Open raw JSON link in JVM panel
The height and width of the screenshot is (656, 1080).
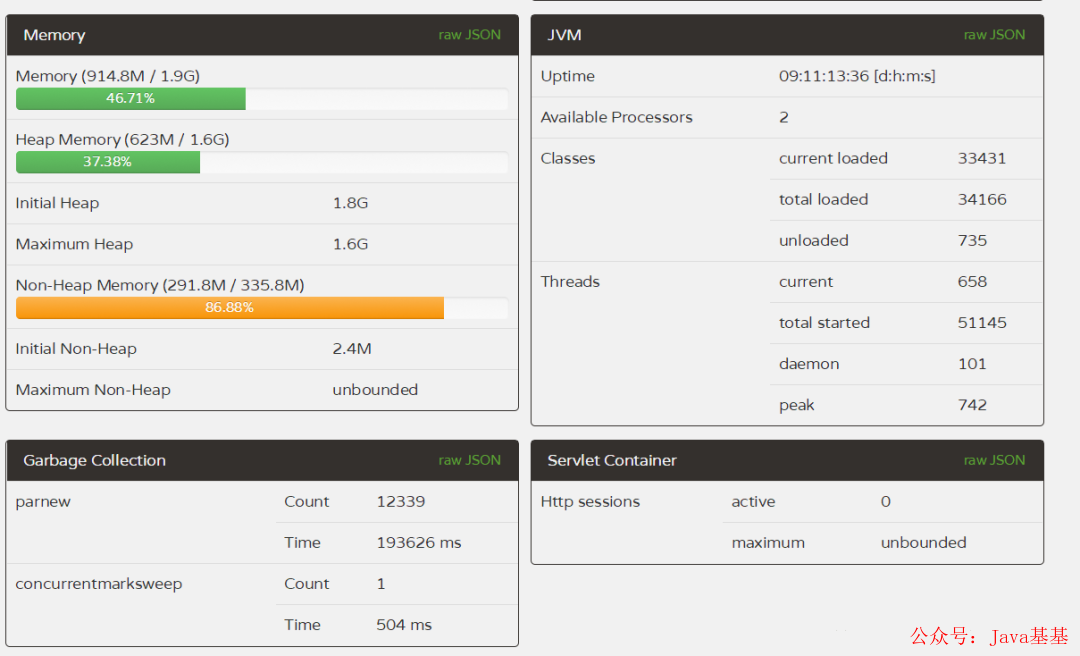click(x=994, y=34)
